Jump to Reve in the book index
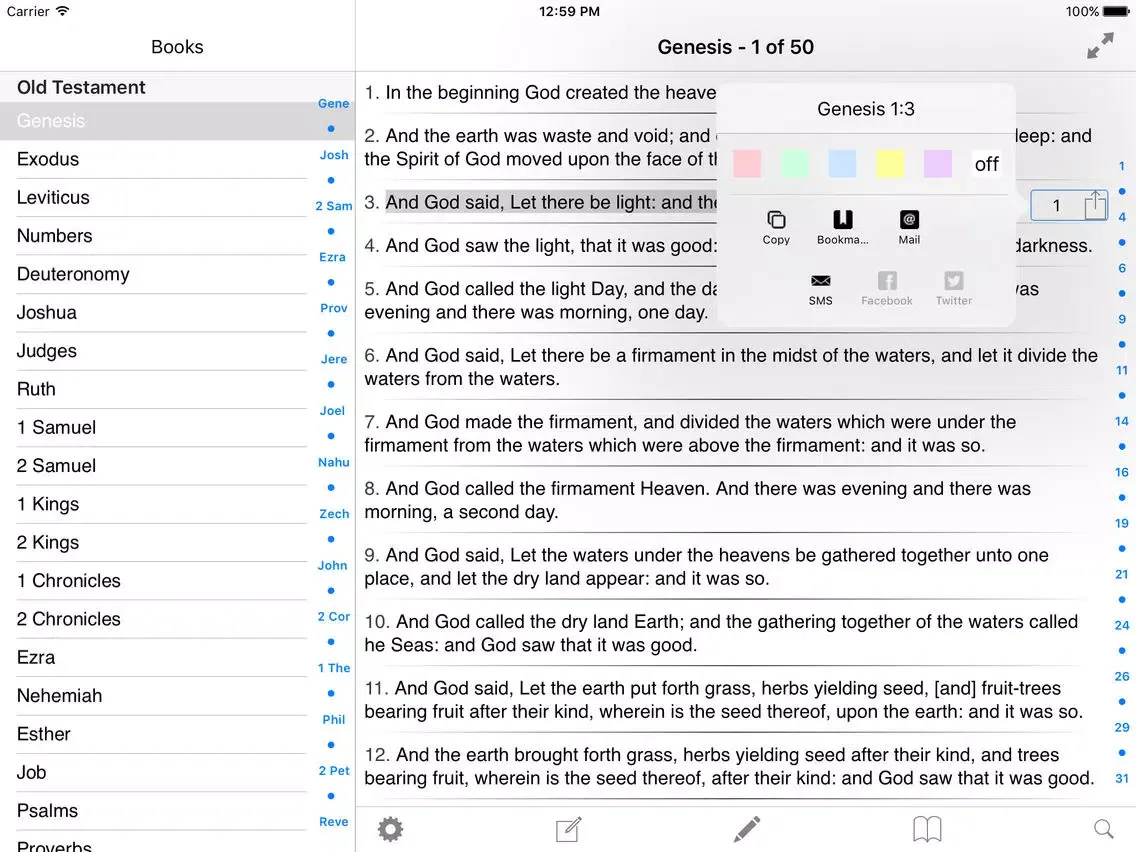The image size is (1136, 852). click(333, 822)
